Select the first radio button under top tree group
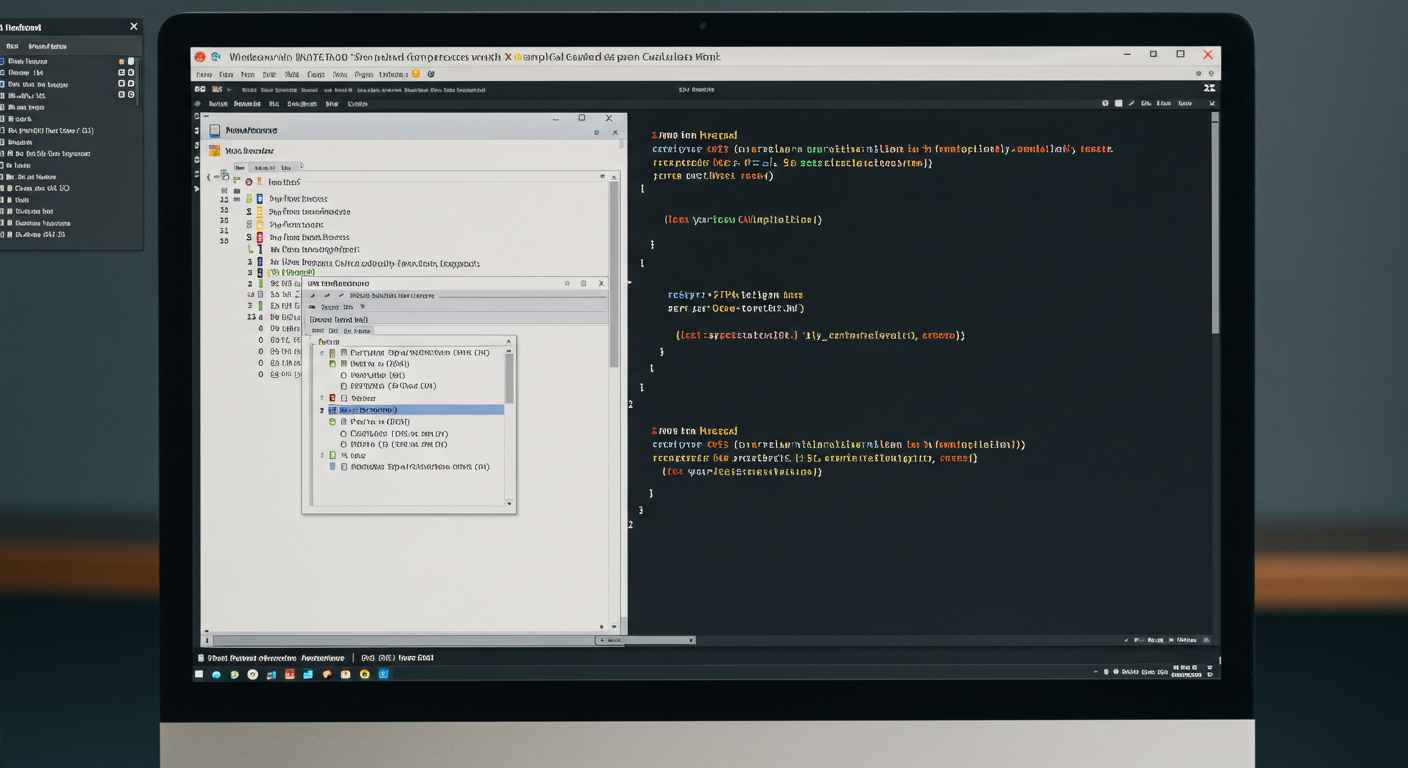This screenshot has width=1408, height=768. (x=344, y=375)
